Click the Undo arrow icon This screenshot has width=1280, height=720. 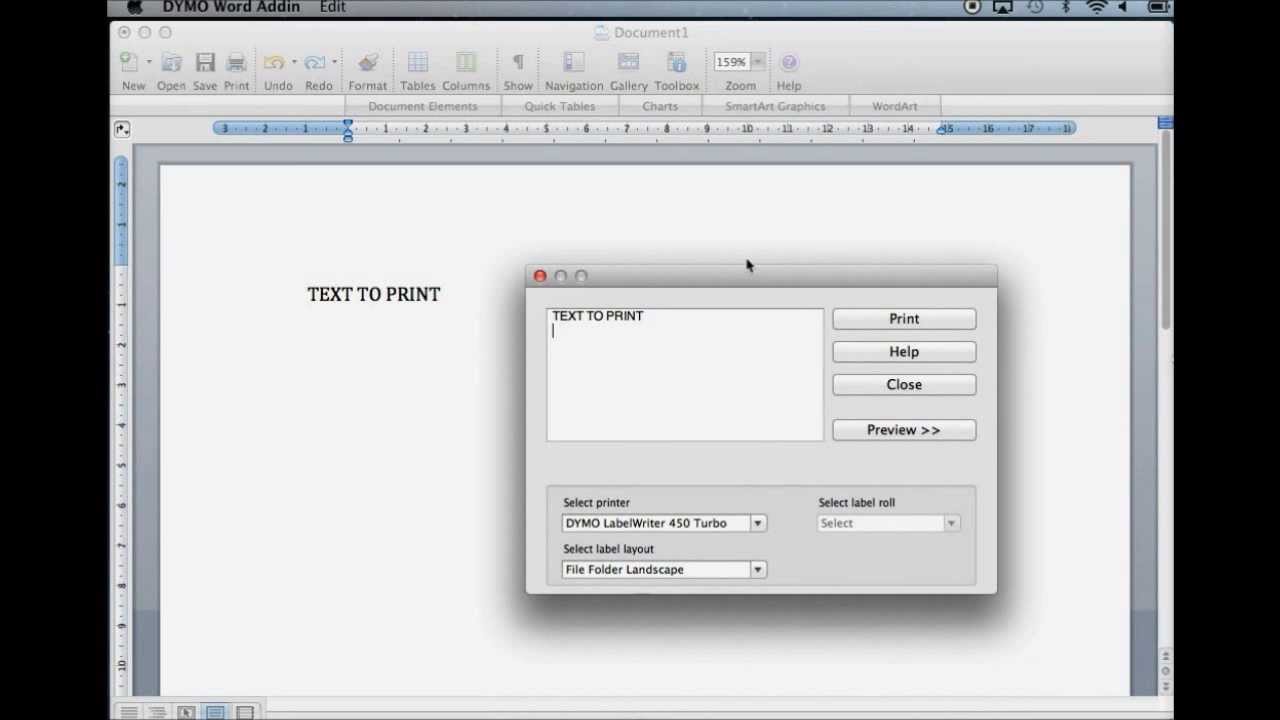click(274, 62)
